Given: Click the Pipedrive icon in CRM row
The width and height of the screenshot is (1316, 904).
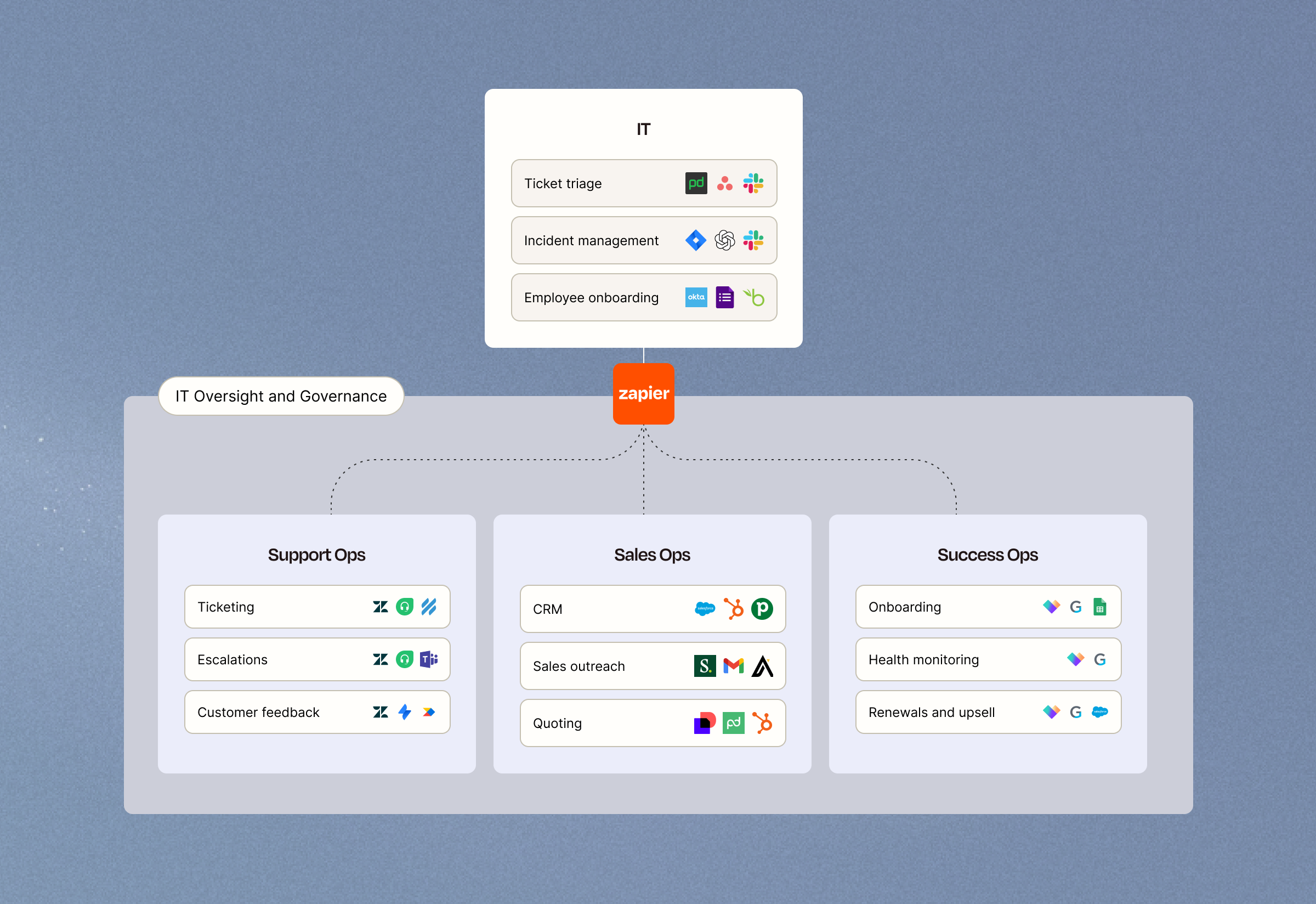Looking at the screenshot, I should [x=762, y=609].
